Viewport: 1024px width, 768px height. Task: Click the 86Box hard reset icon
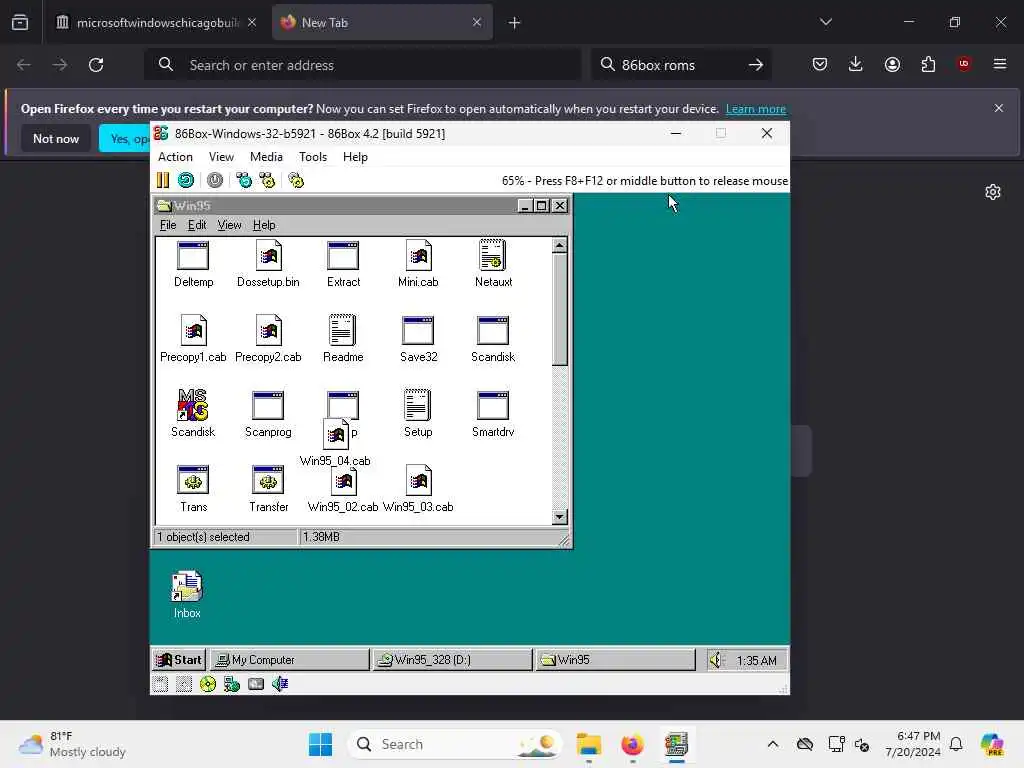[186, 180]
